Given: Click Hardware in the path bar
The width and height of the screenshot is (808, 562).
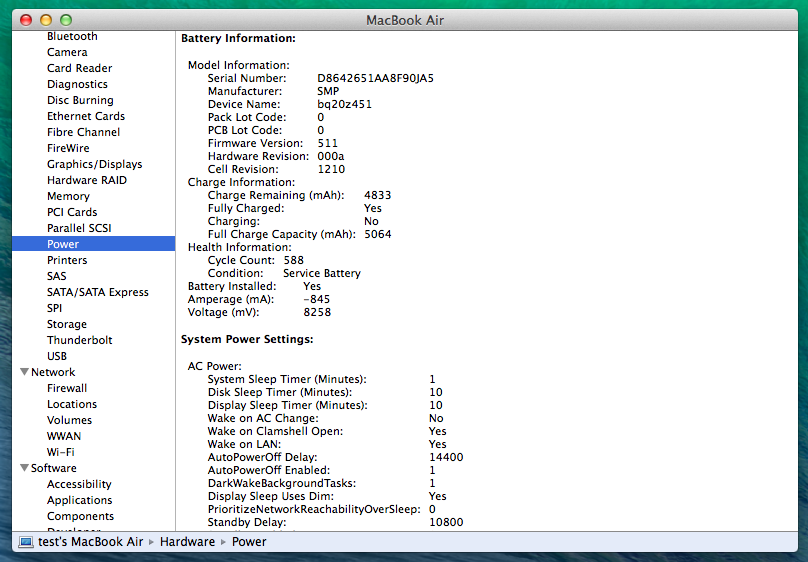Looking at the screenshot, I should [x=187, y=542].
